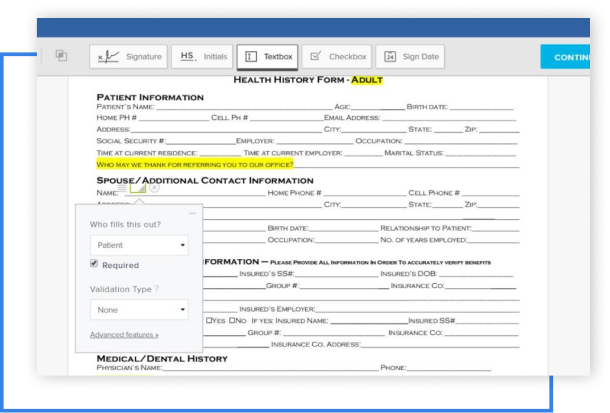
Task: Select the Sign Date field tool
Action: (412, 57)
